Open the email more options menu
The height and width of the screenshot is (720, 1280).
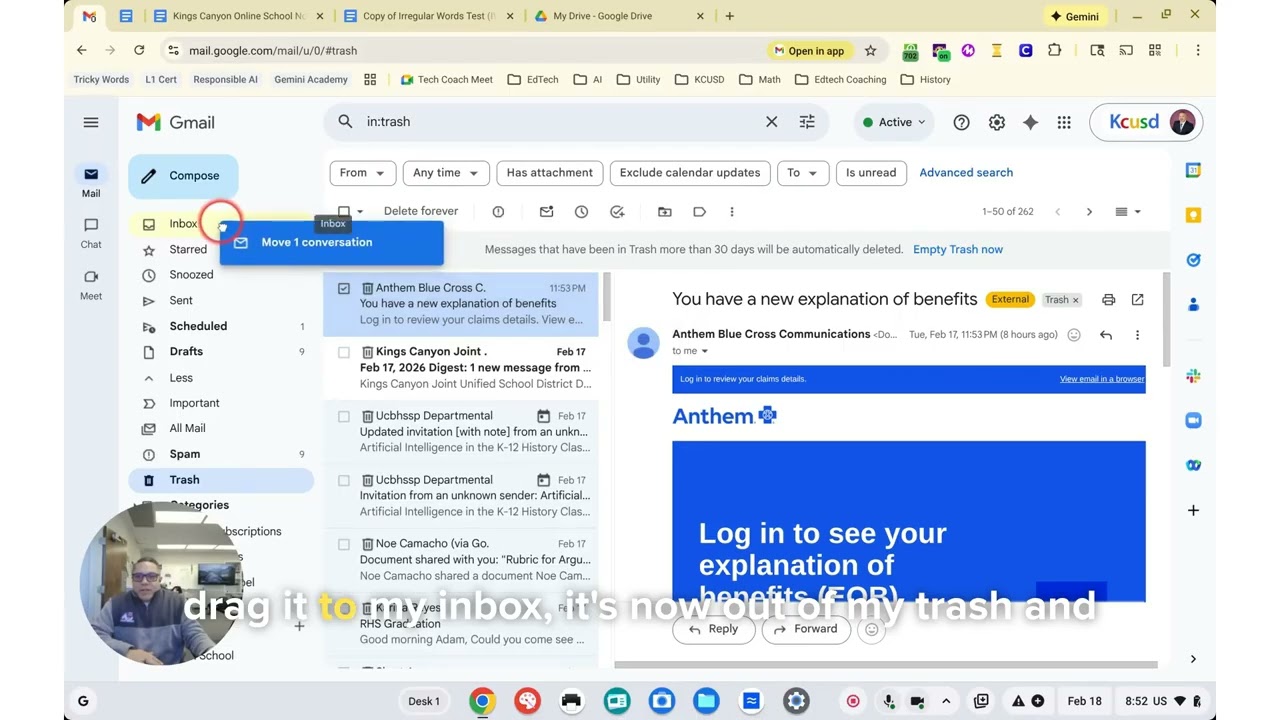(x=1137, y=335)
